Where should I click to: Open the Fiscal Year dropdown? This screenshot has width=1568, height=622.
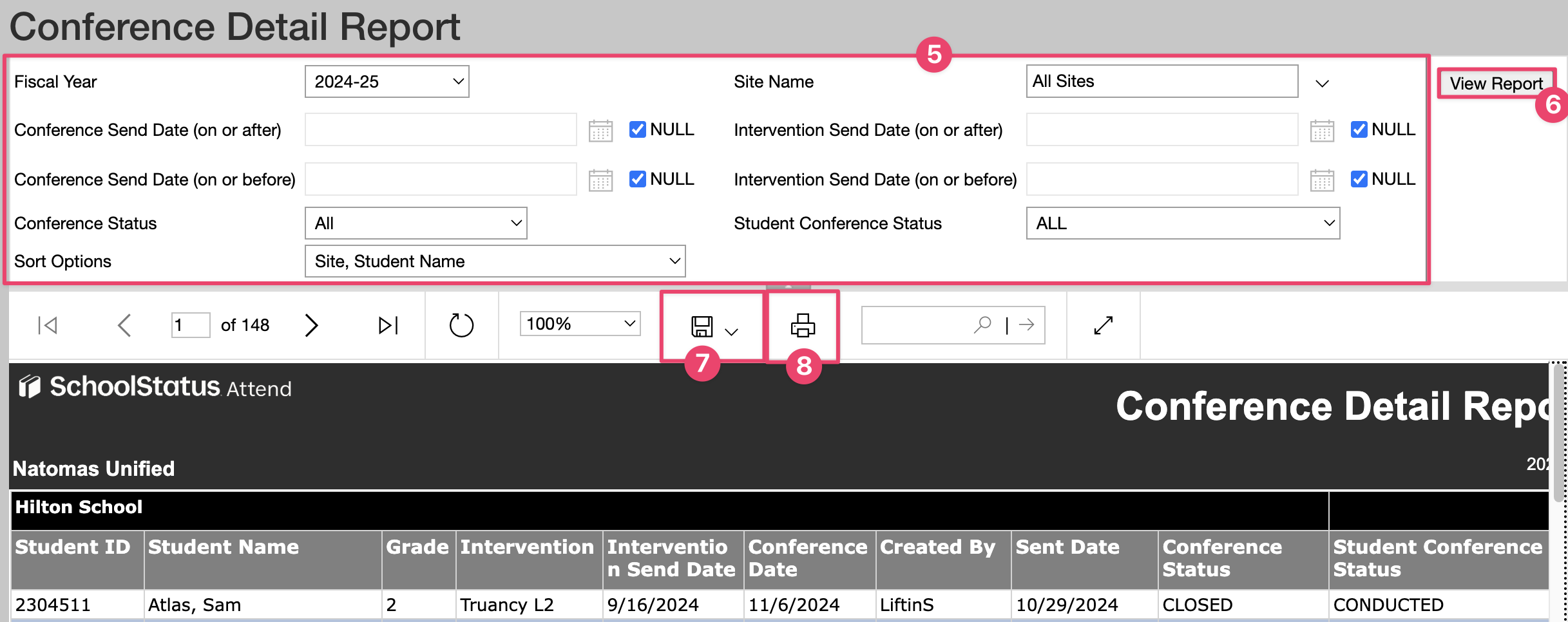tap(387, 82)
